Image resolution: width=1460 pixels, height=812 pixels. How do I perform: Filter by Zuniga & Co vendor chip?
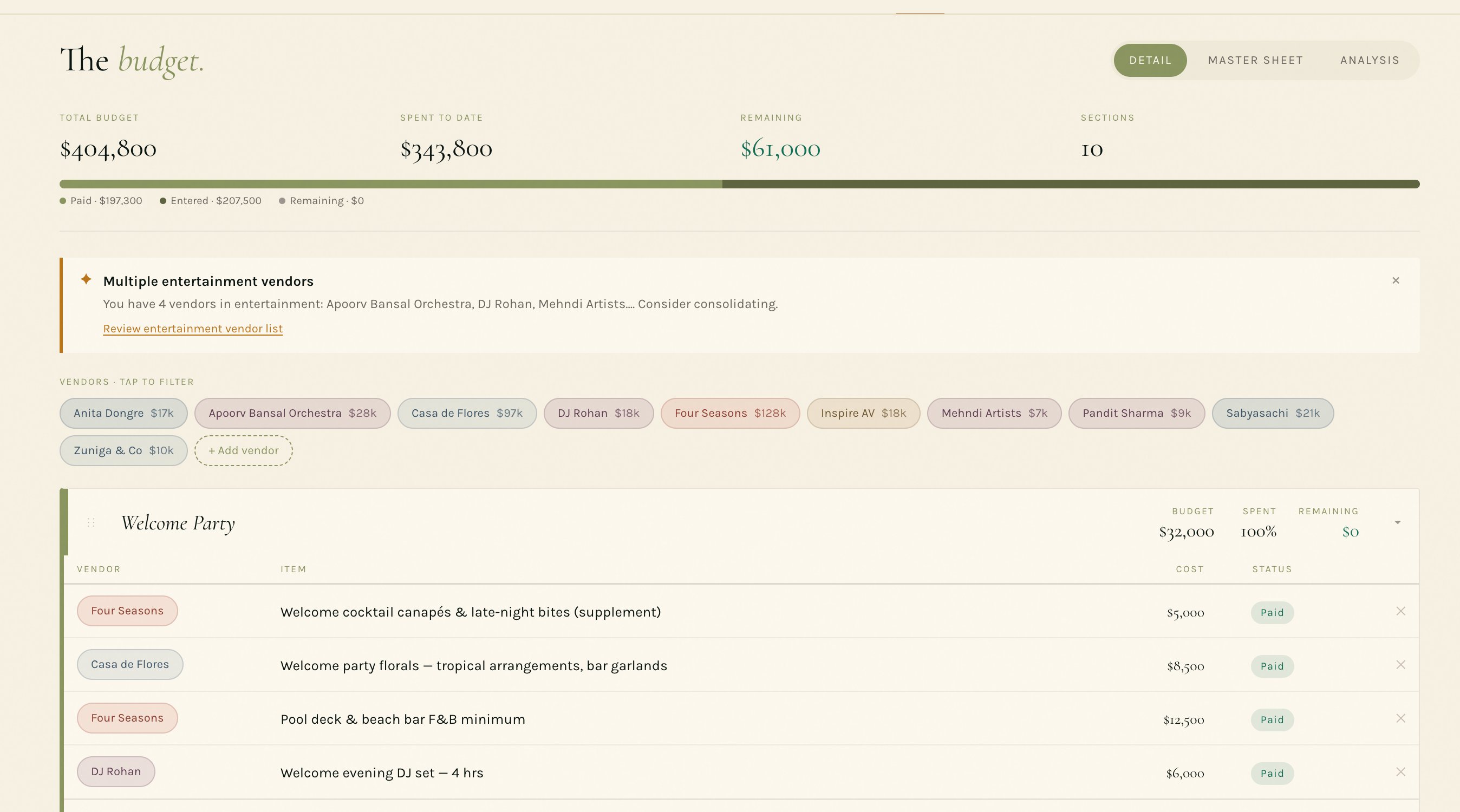[123, 450]
